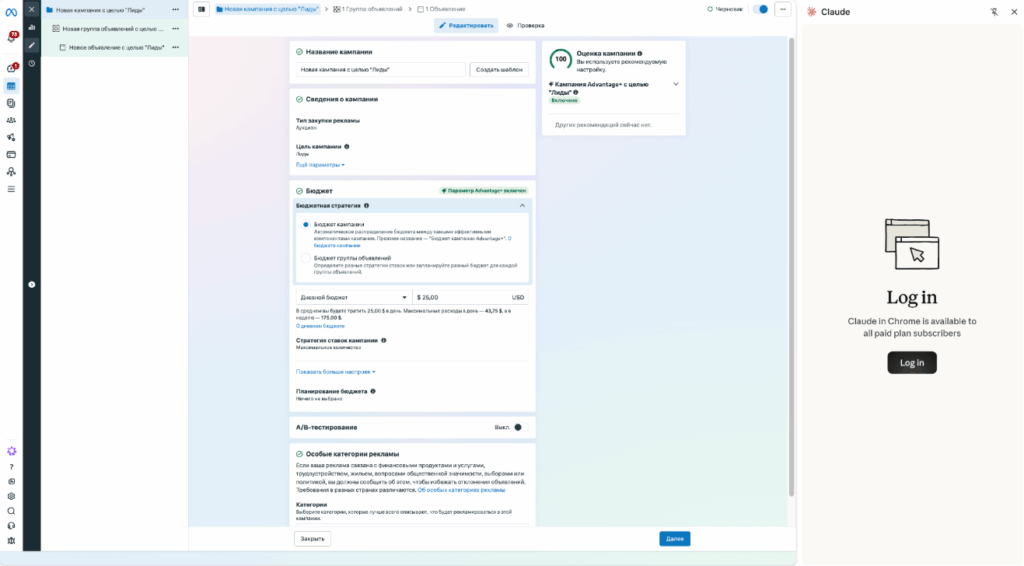Select the Бюджет группы объявлений radio option

click(x=306, y=258)
